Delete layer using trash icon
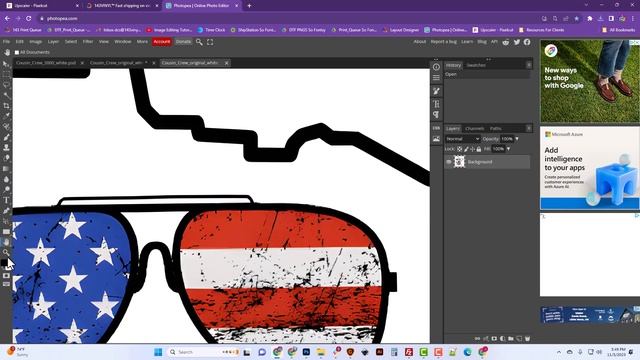The width and height of the screenshot is (640, 360). tap(527, 338)
